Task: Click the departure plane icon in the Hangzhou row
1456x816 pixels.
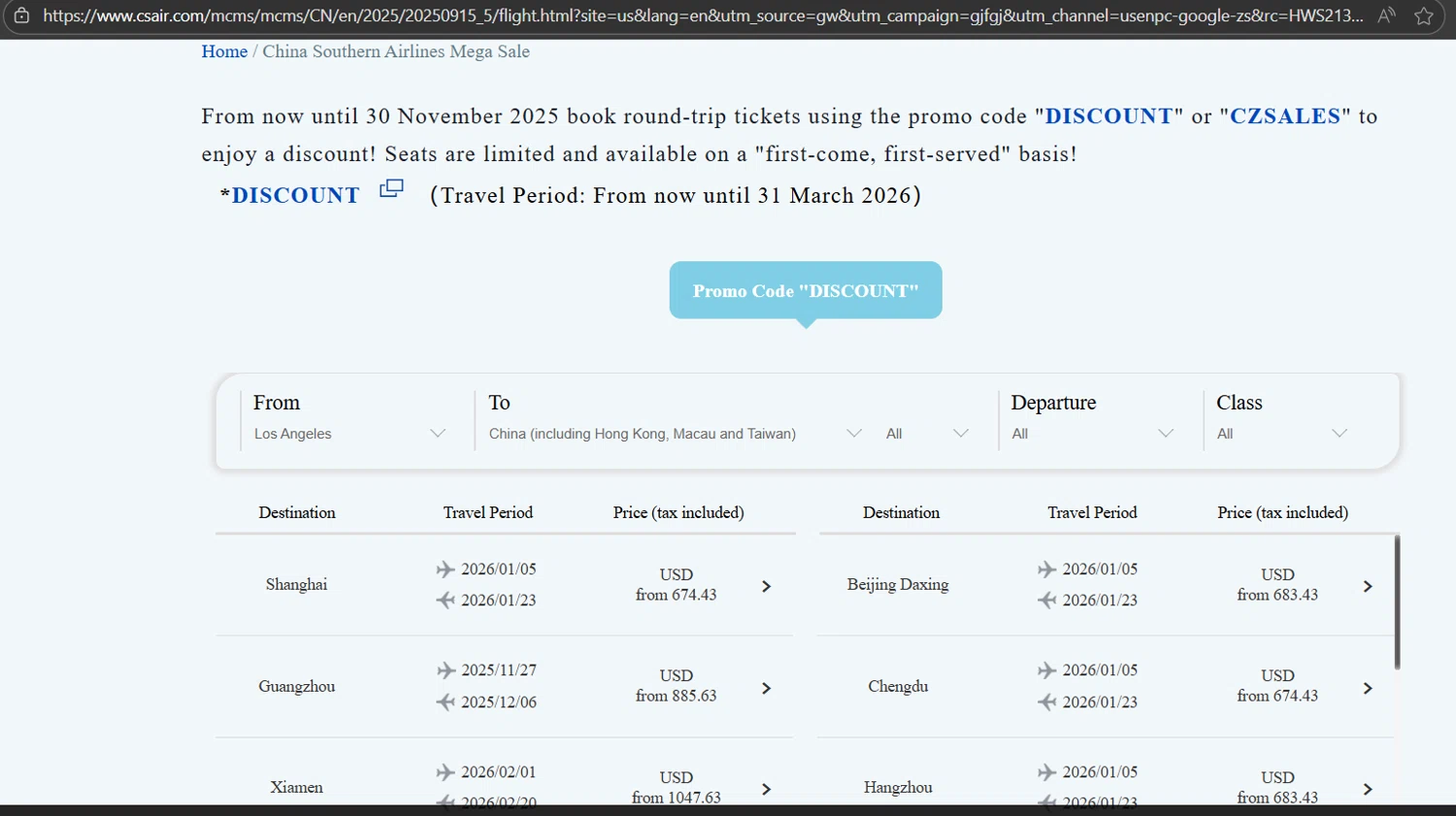Action: (1046, 772)
